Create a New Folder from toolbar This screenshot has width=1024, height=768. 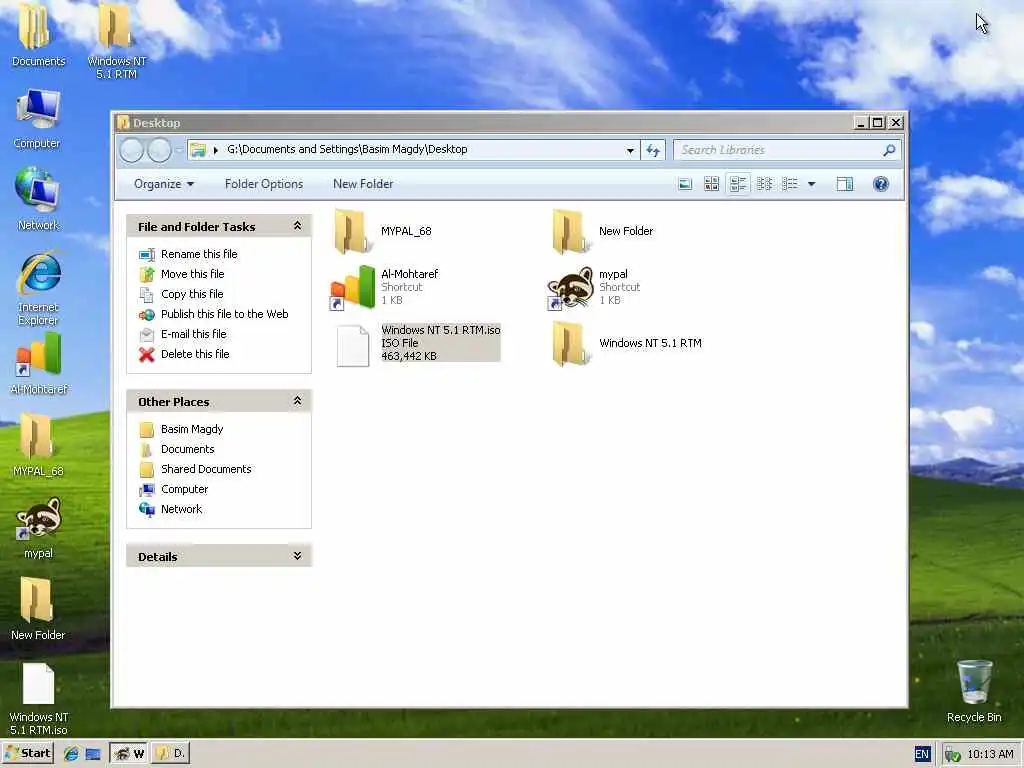pos(363,184)
